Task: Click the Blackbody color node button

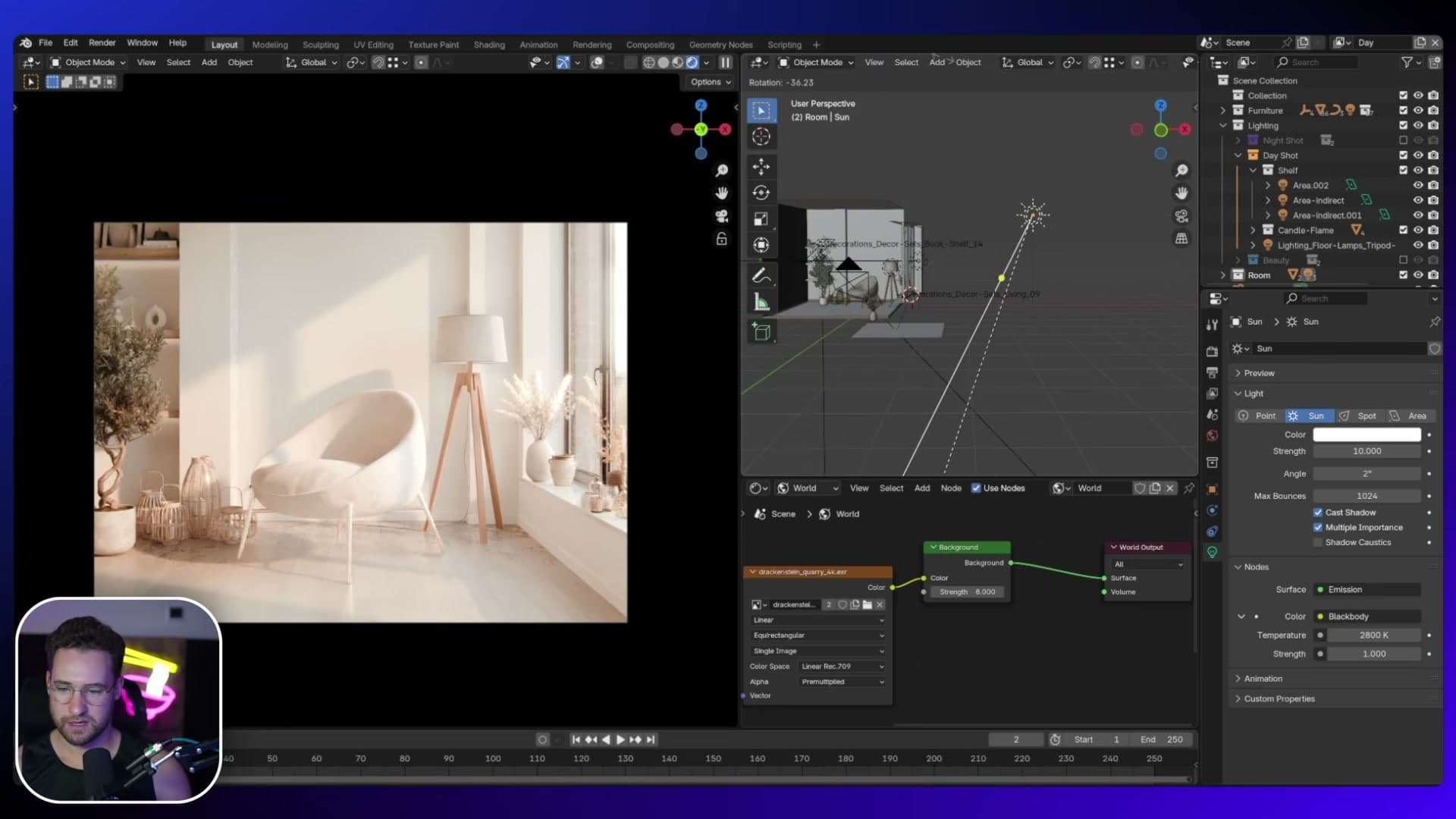Action: [1367, 617]
